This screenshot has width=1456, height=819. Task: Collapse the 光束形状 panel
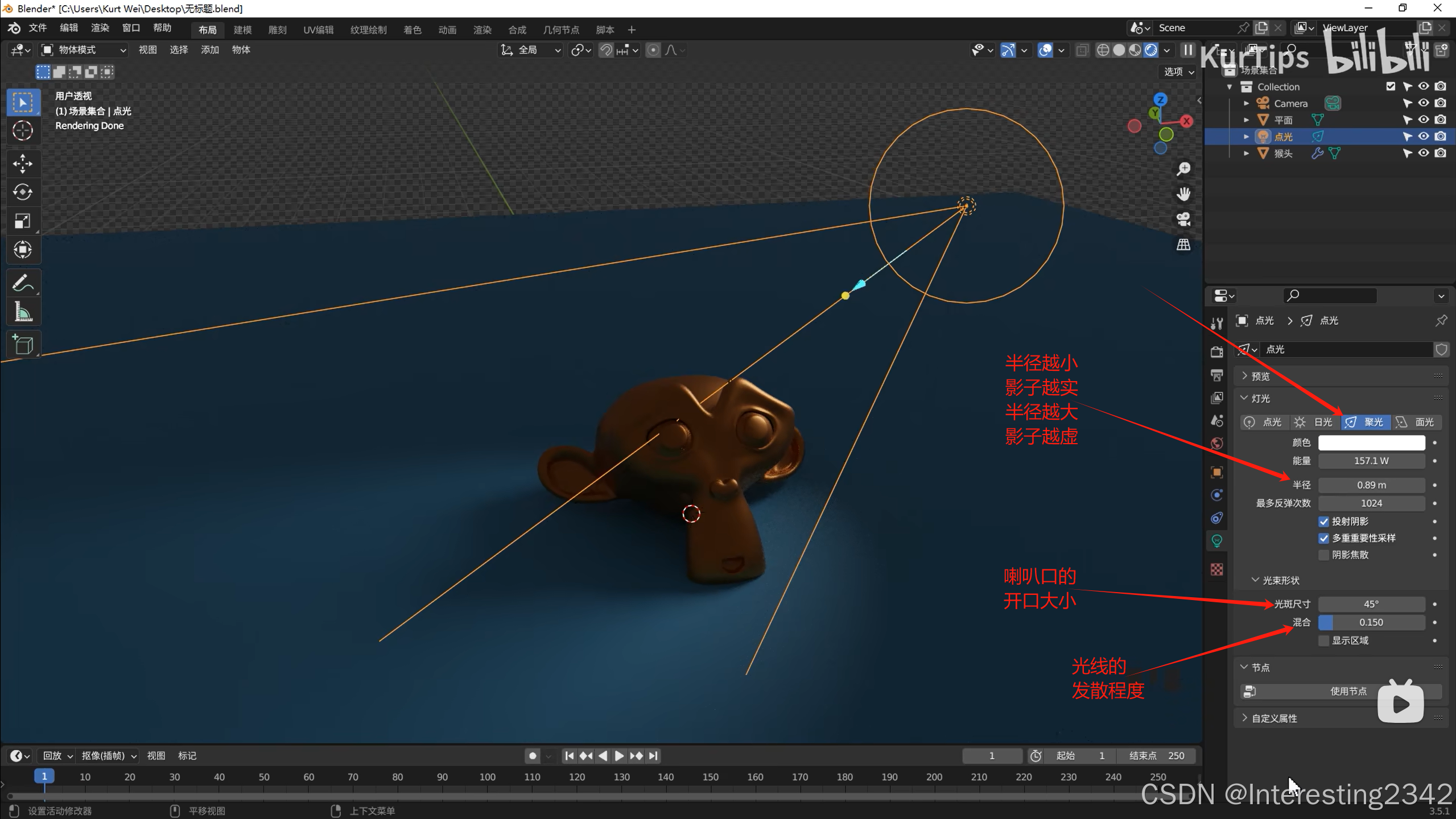coord(1280,580)
